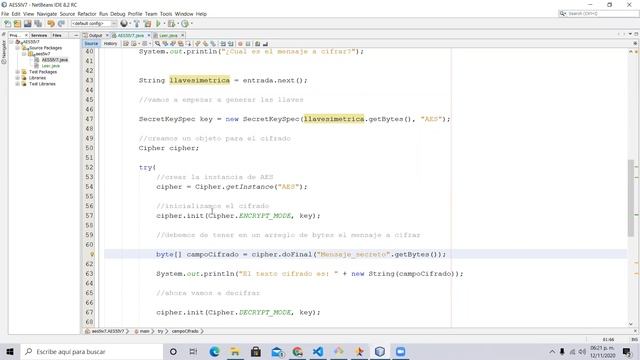
Task: Open the File menu
Action: point(5,14)
